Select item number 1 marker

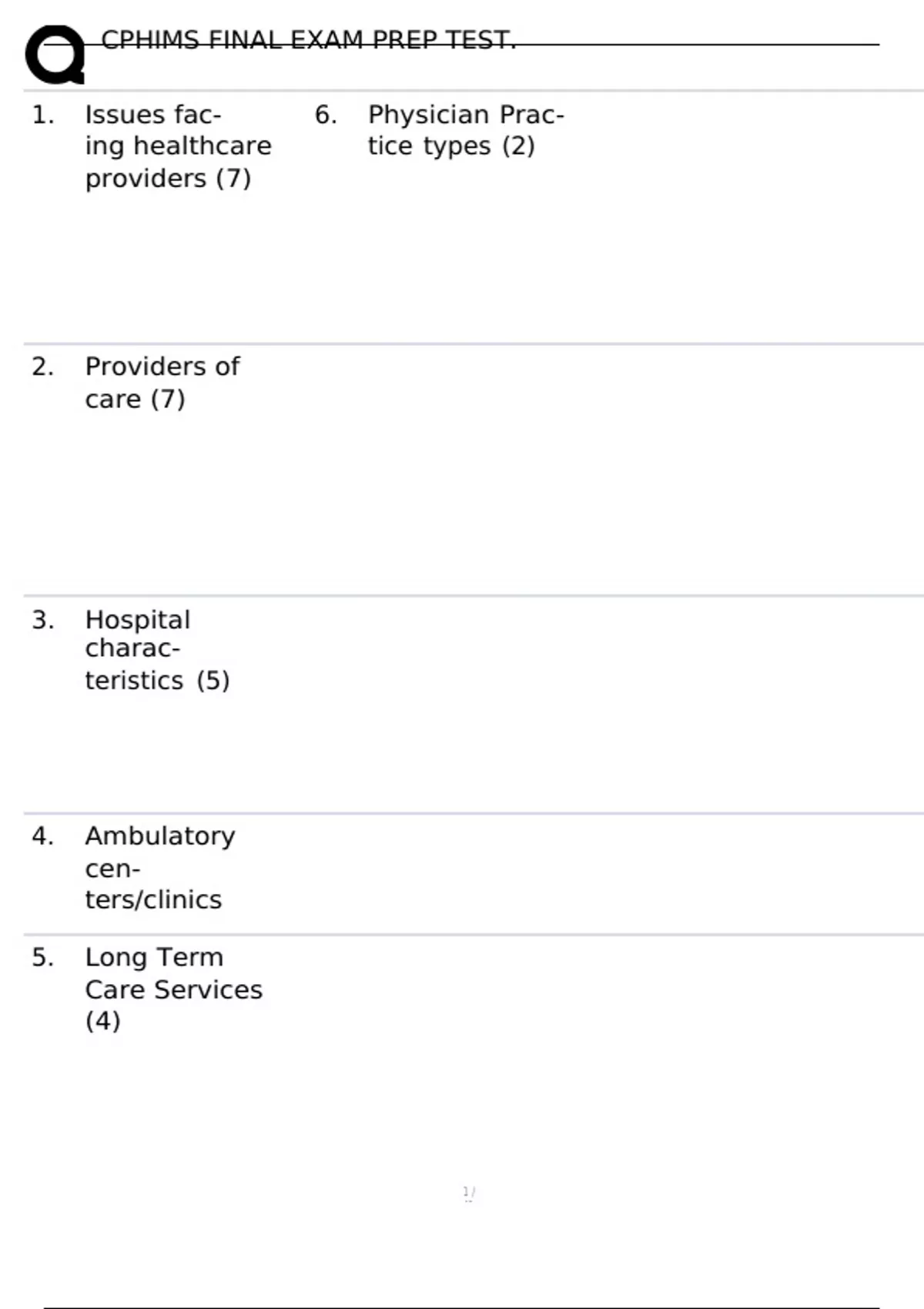[x=43, y=115]
